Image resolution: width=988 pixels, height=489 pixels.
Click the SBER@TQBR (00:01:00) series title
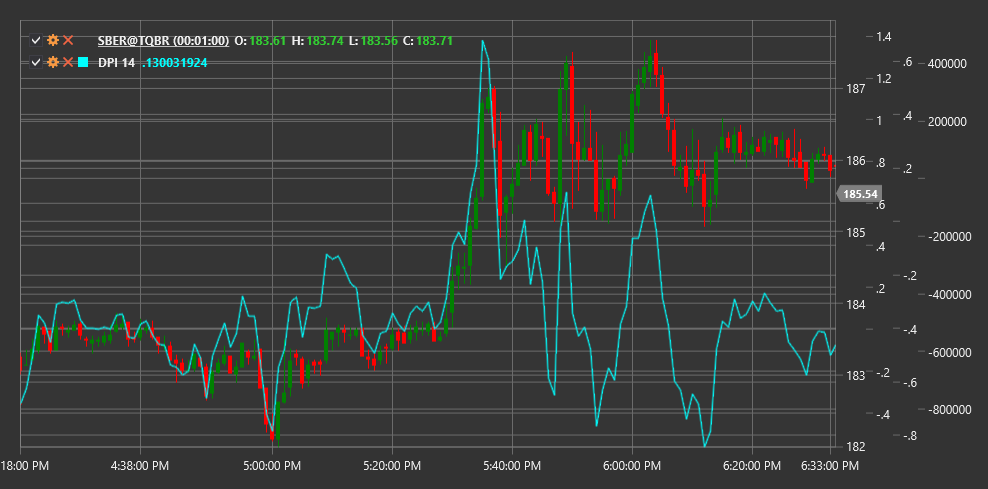click(163, 41)
